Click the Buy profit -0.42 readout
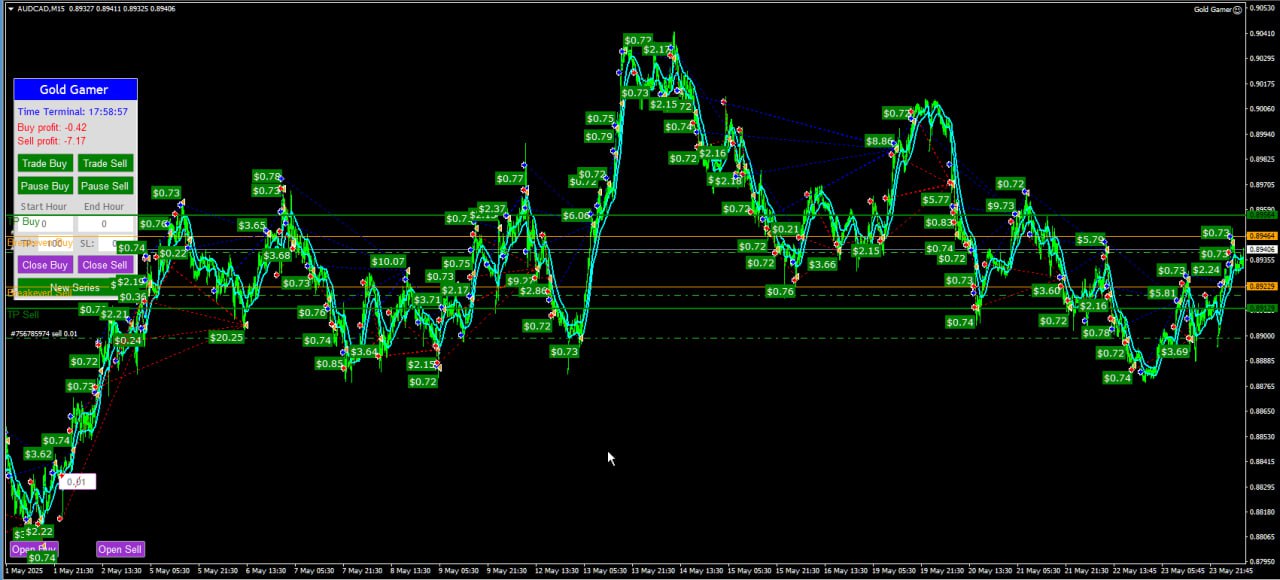Screen dimensions: 1280x580 (x=52, y=127)
